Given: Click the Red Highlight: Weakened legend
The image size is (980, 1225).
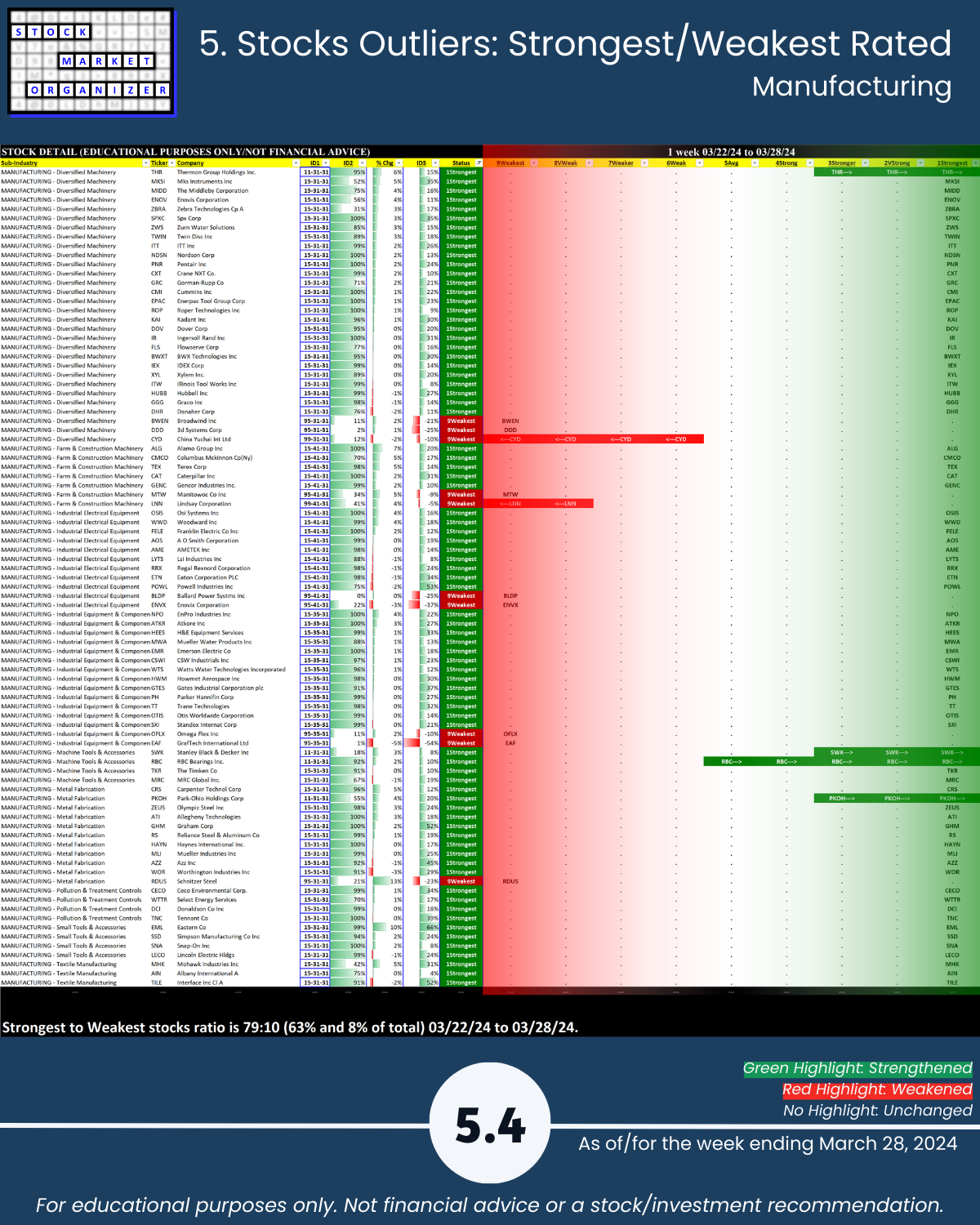Looking at the screenshot, I should (x=877, y=1089).
